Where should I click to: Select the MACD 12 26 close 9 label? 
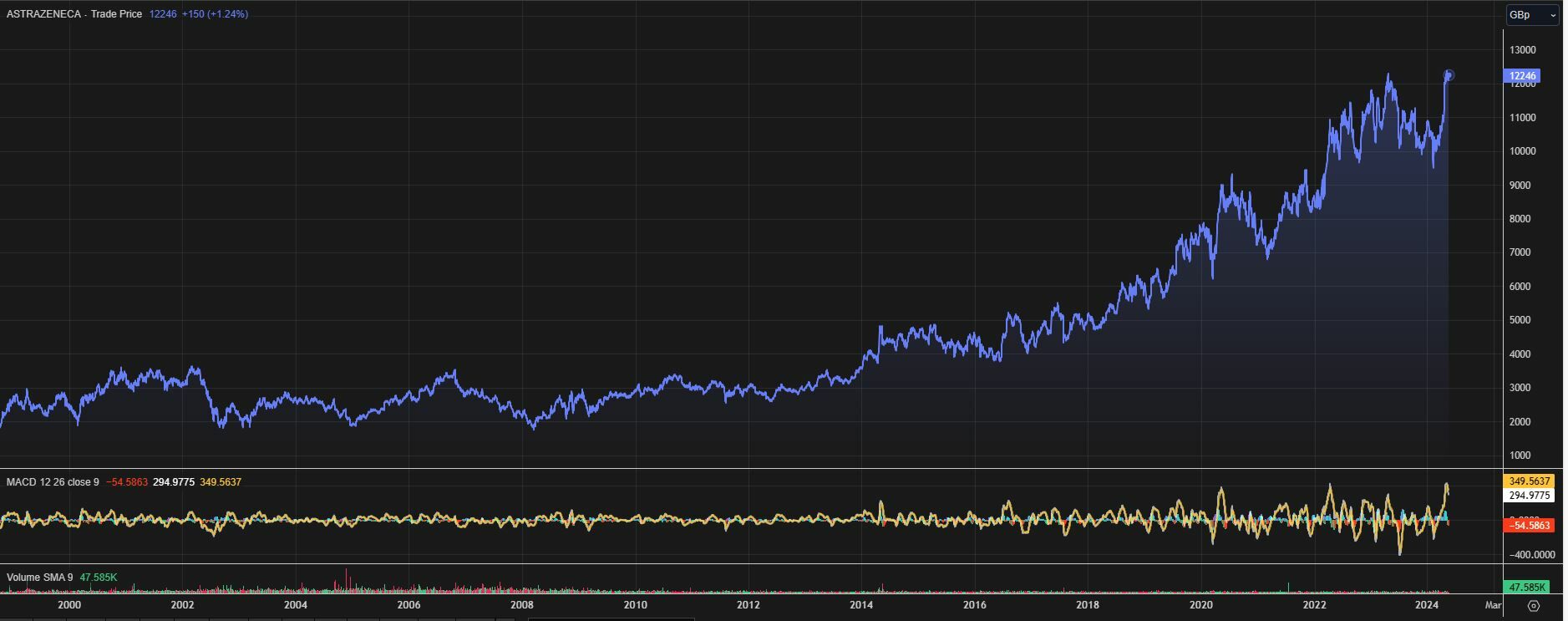(53, 482)
